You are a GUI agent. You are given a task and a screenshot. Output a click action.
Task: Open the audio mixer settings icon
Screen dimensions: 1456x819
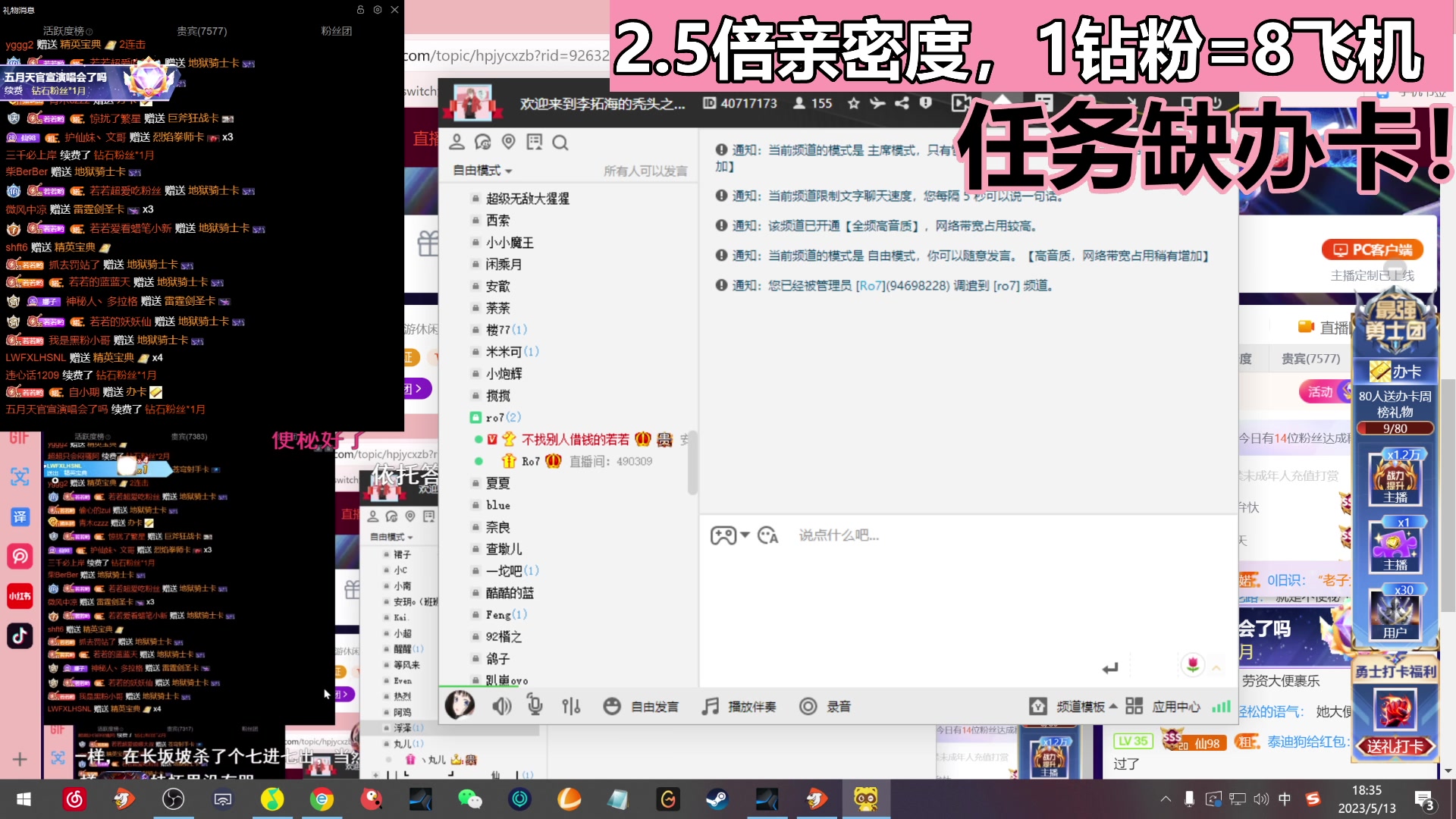571,706
